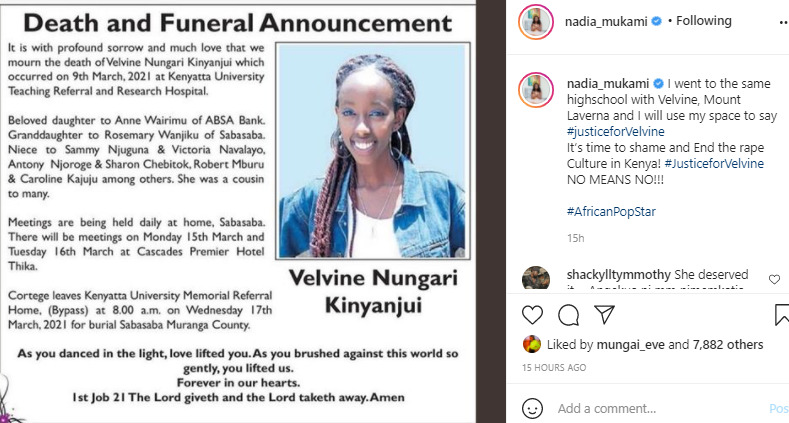789x423 pixels.
Task: Click shackylltymmothy commenter username
Action: [618, 275]
